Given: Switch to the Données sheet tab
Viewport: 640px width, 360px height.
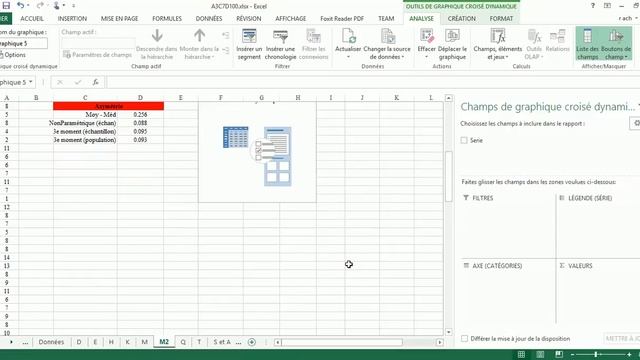Looking at the screenshot, I should (x=51, y=342).
